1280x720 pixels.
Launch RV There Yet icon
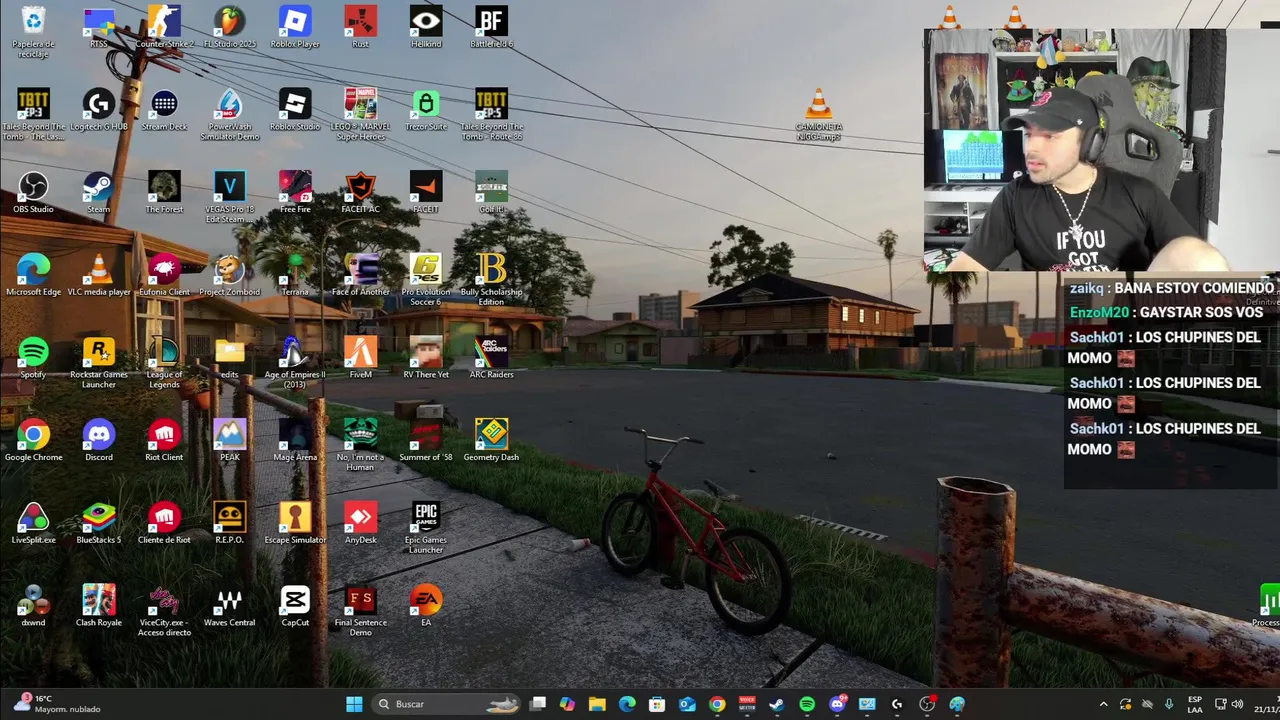426,359
